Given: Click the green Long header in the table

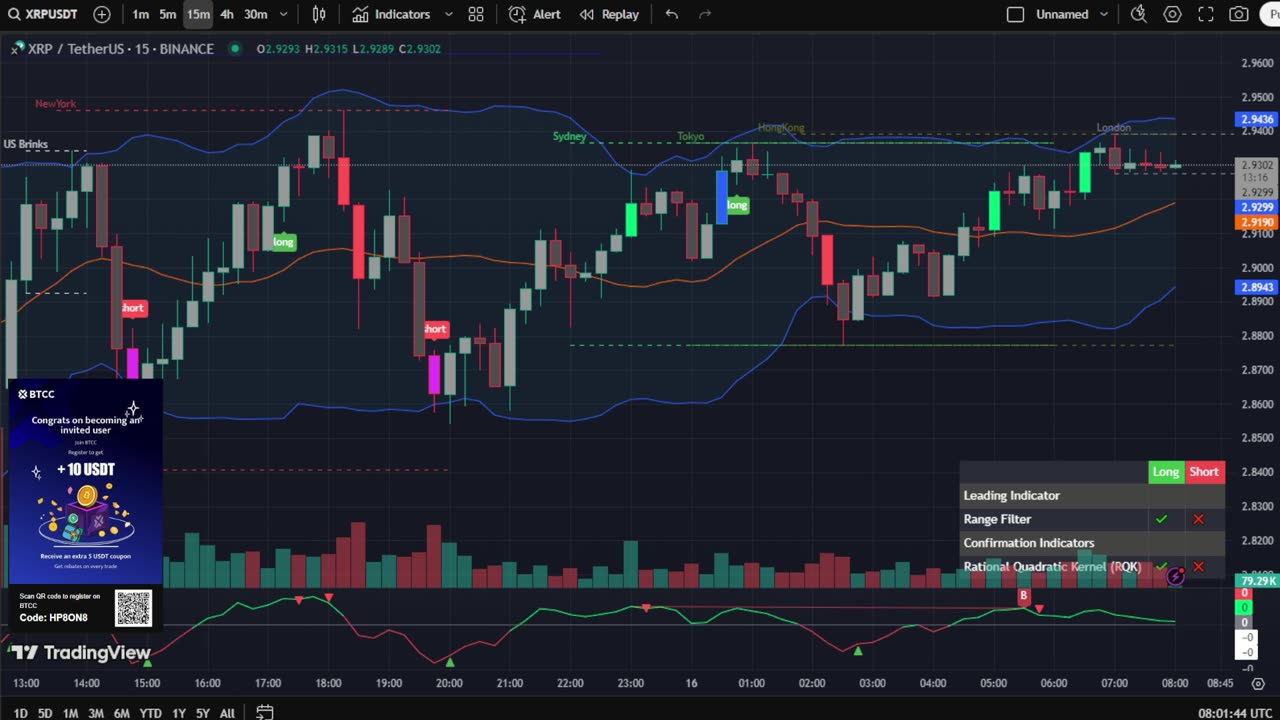Looking at the screenshot, I should click(1166, 472).
